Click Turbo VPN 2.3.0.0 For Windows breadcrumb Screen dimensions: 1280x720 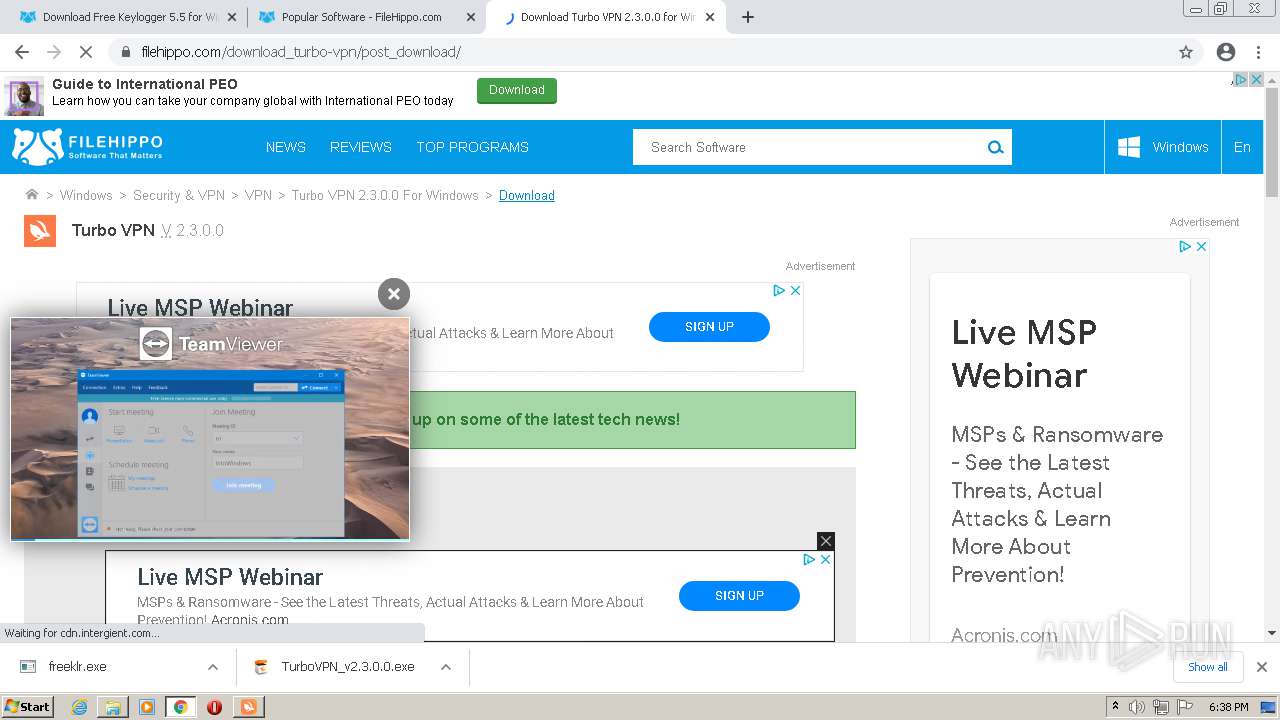pyautogui.click(x=385, y=195)
